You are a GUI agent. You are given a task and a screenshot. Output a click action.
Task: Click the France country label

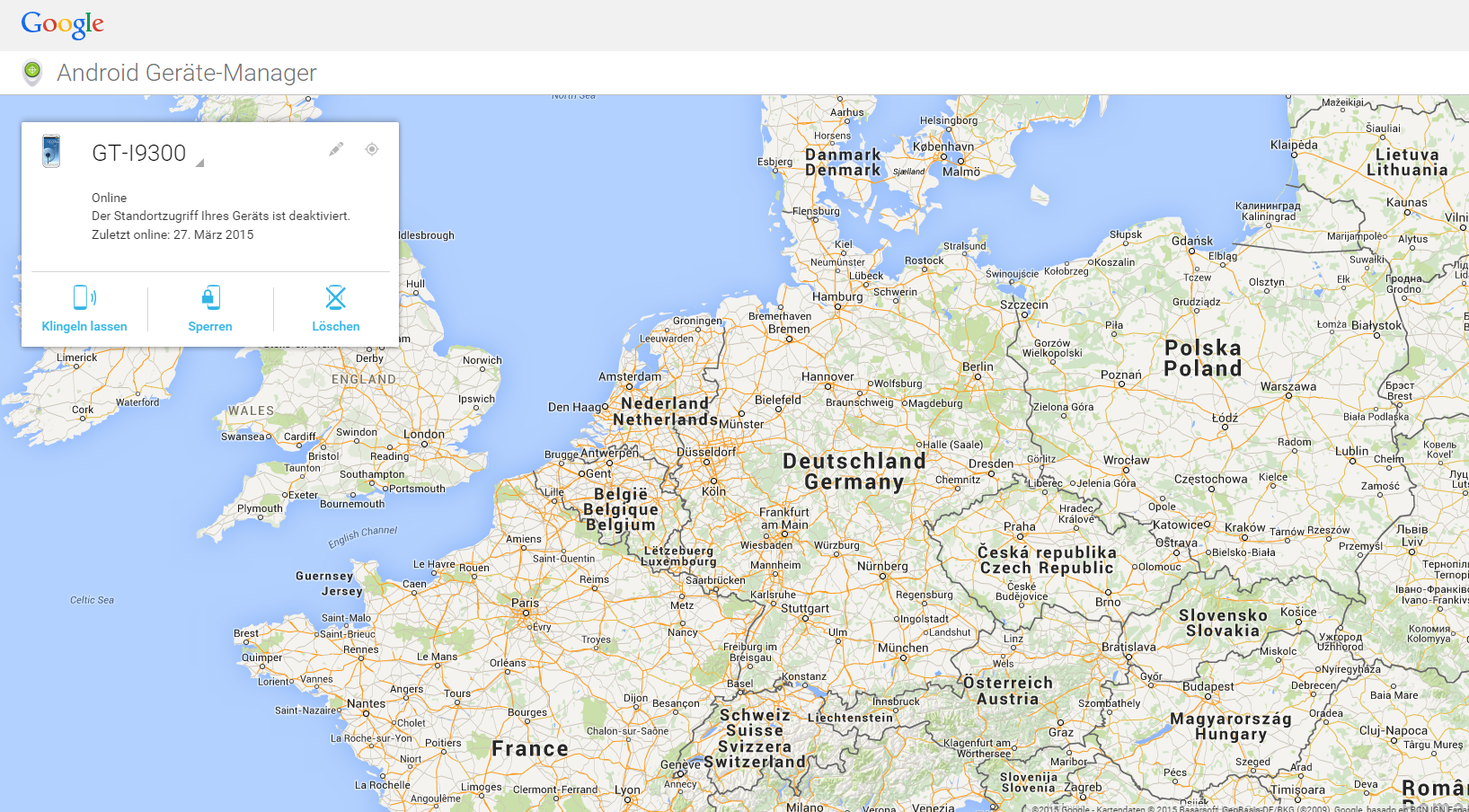click(530, 748)
